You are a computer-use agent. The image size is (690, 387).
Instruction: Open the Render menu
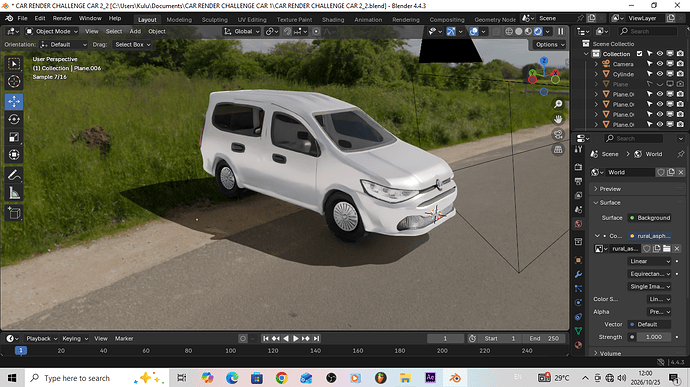[62, 18]
